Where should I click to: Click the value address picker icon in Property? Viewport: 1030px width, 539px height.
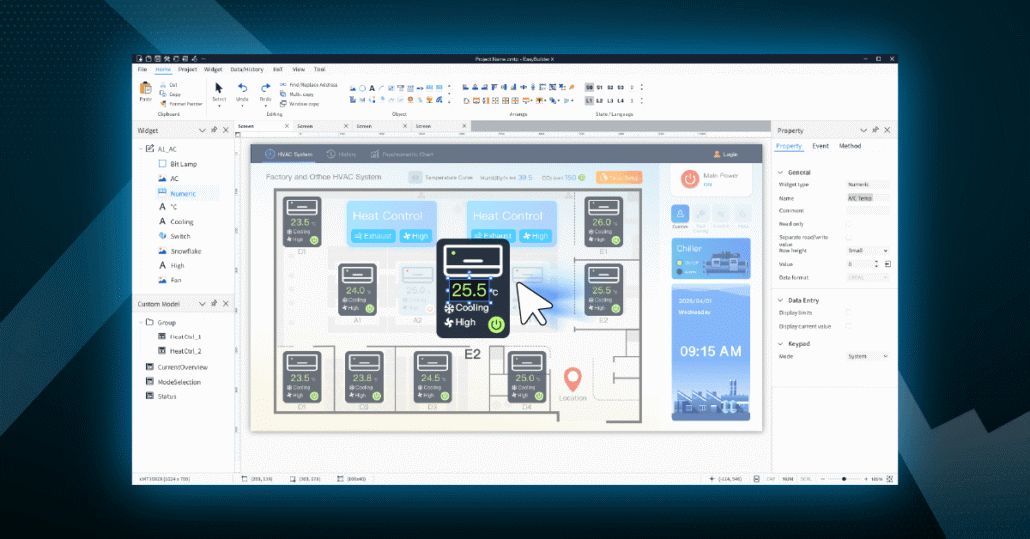coord(887,264)
